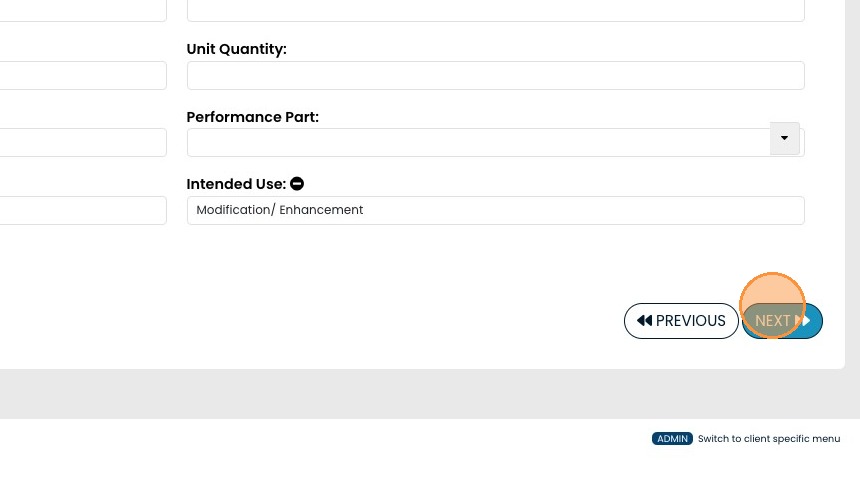
Task: Click the orange highlight circle over NEXT
Action: (x=772, y=305)
